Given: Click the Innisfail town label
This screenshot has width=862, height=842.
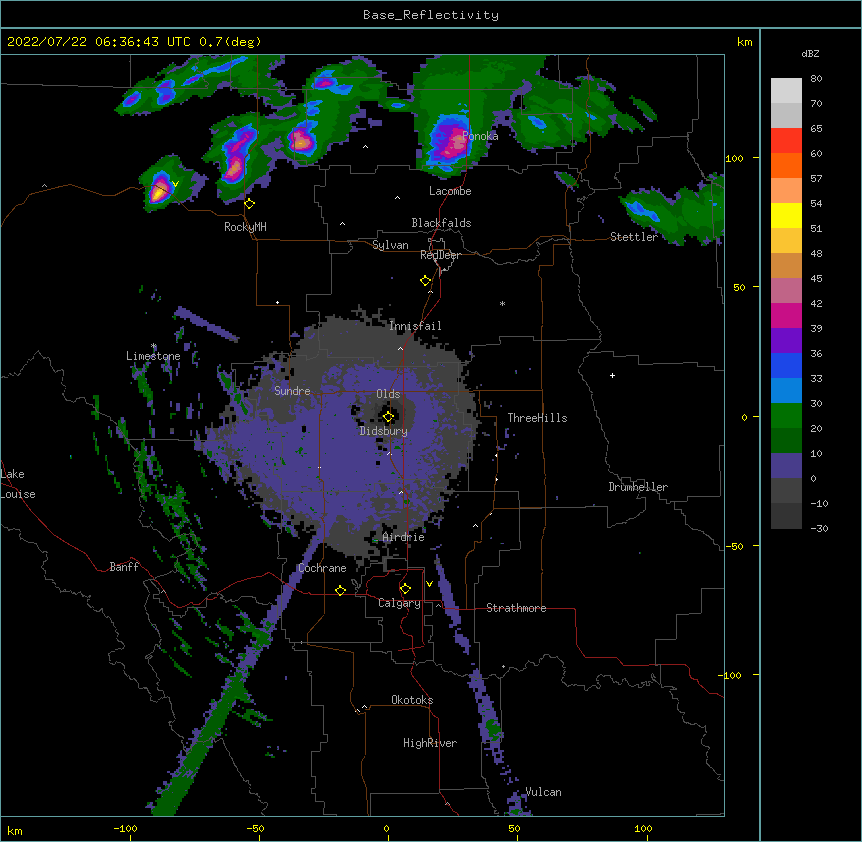Looking at the screenshot, I should (415, 326).
